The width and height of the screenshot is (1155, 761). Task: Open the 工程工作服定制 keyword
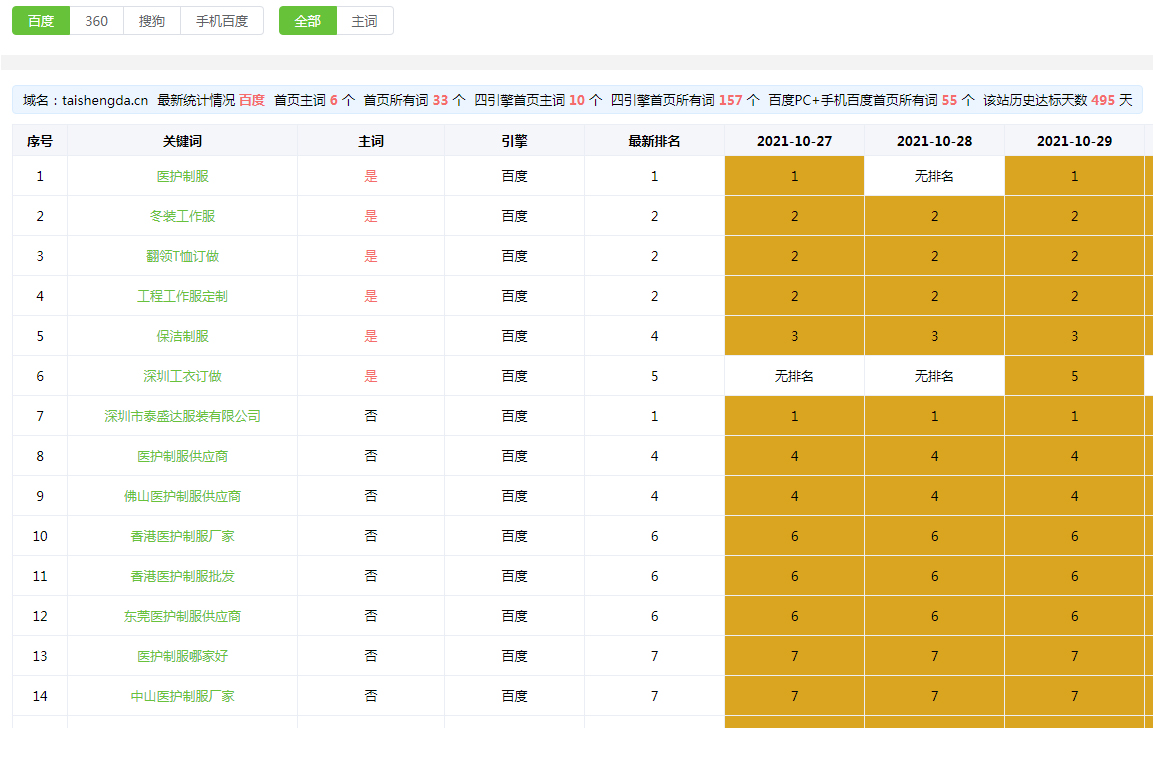tap(182, 296)
